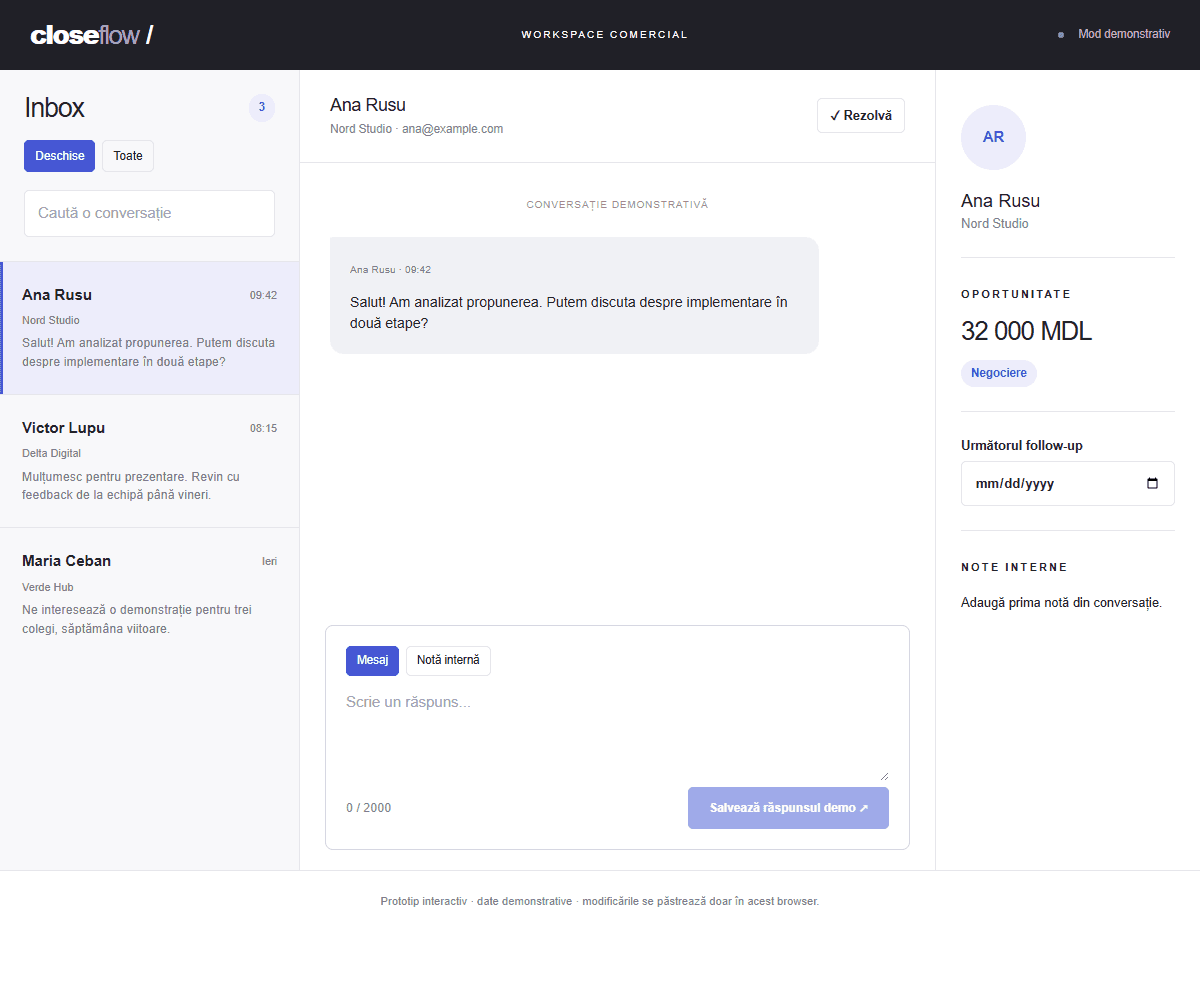1200x1000 pixels.
Task: Click the closeflow logo
Action: 92,35
